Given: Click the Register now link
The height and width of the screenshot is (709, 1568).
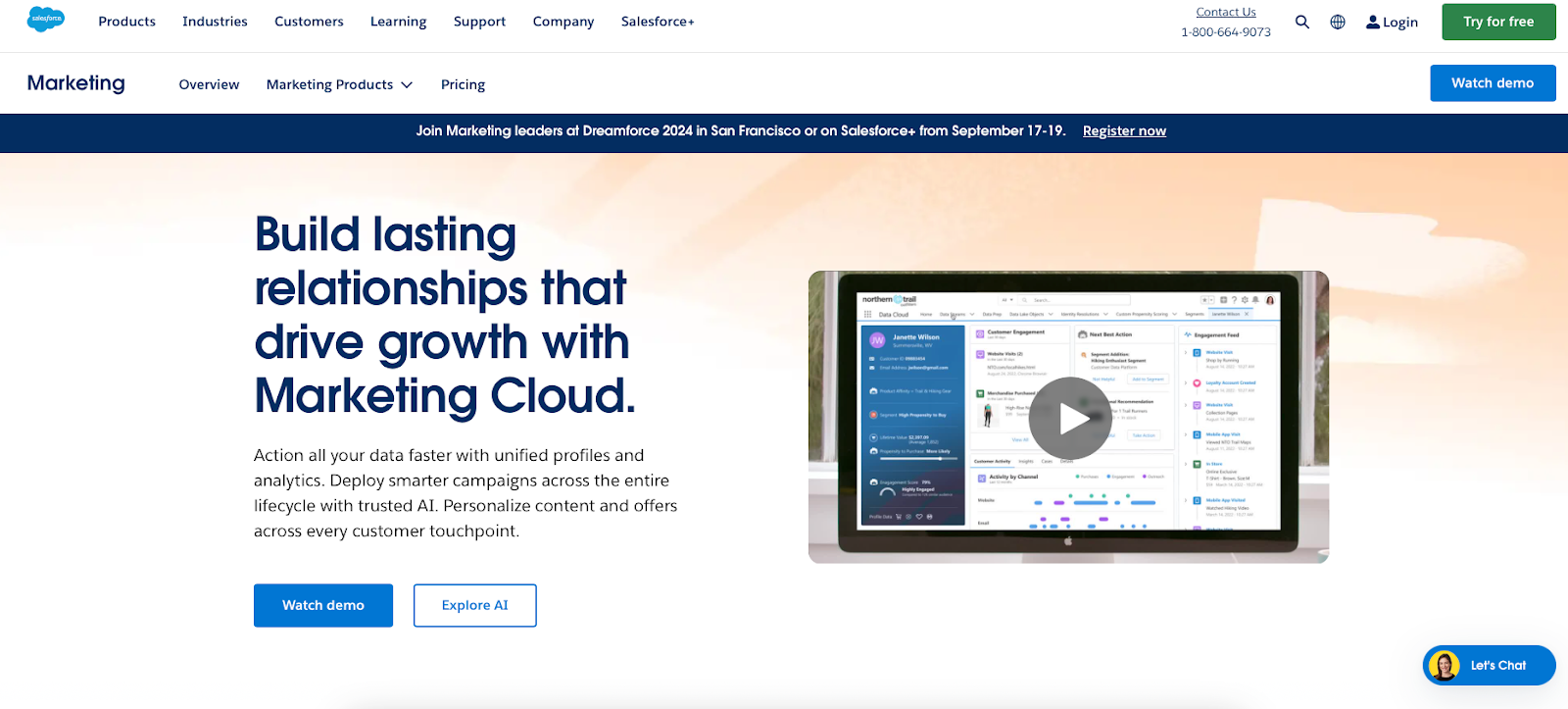Looking at the screenshot, I should coord(1124,131).
